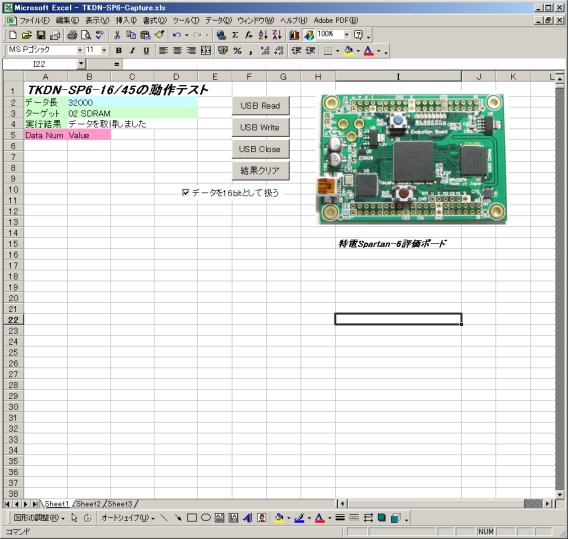Set left text alignment

point(163,51)
